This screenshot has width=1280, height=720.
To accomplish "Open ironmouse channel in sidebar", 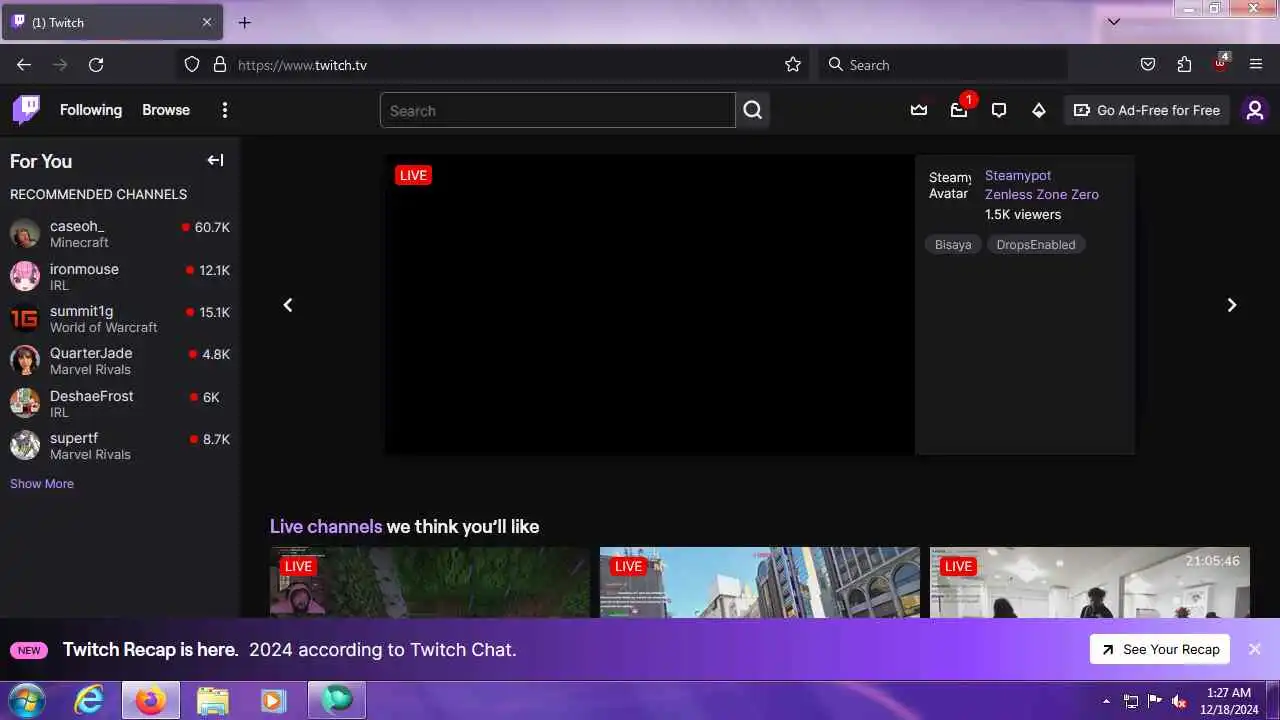I will pyautogui.click(x=120, y=277).
